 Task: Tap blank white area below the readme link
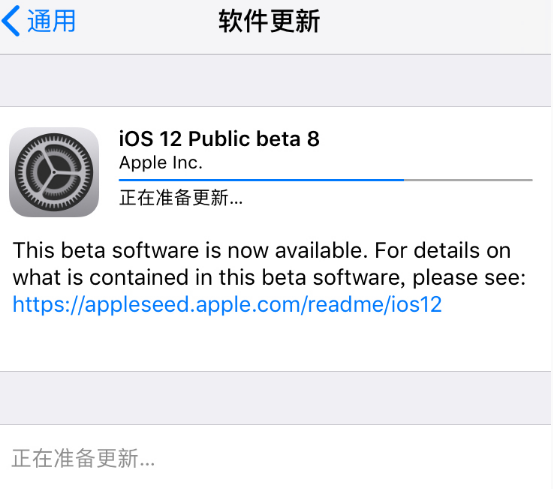(x=275, y=344)
